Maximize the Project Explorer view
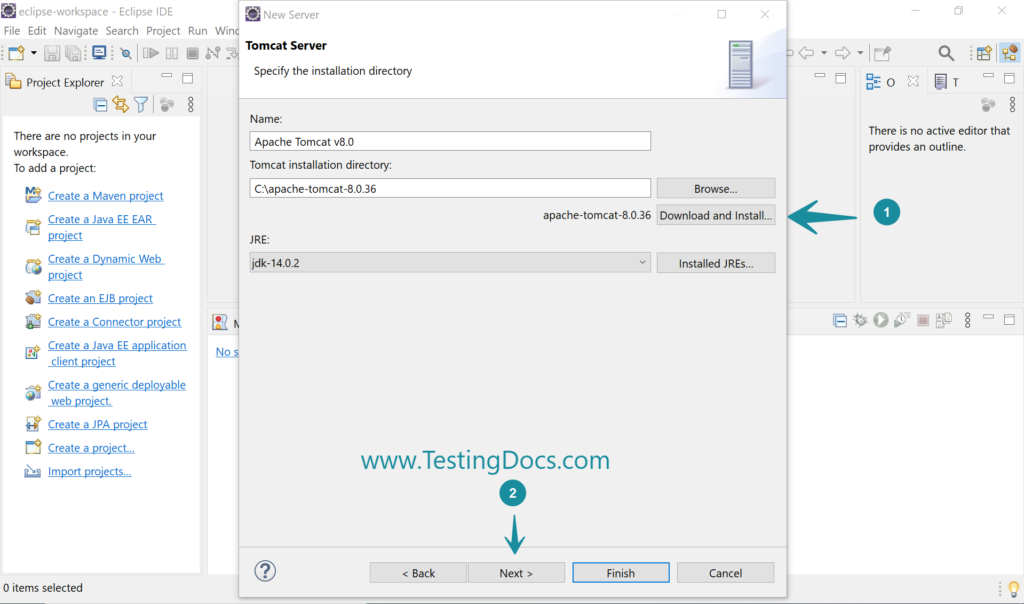Viewport: 1024px width, 604px height. (x=186, y=77)
